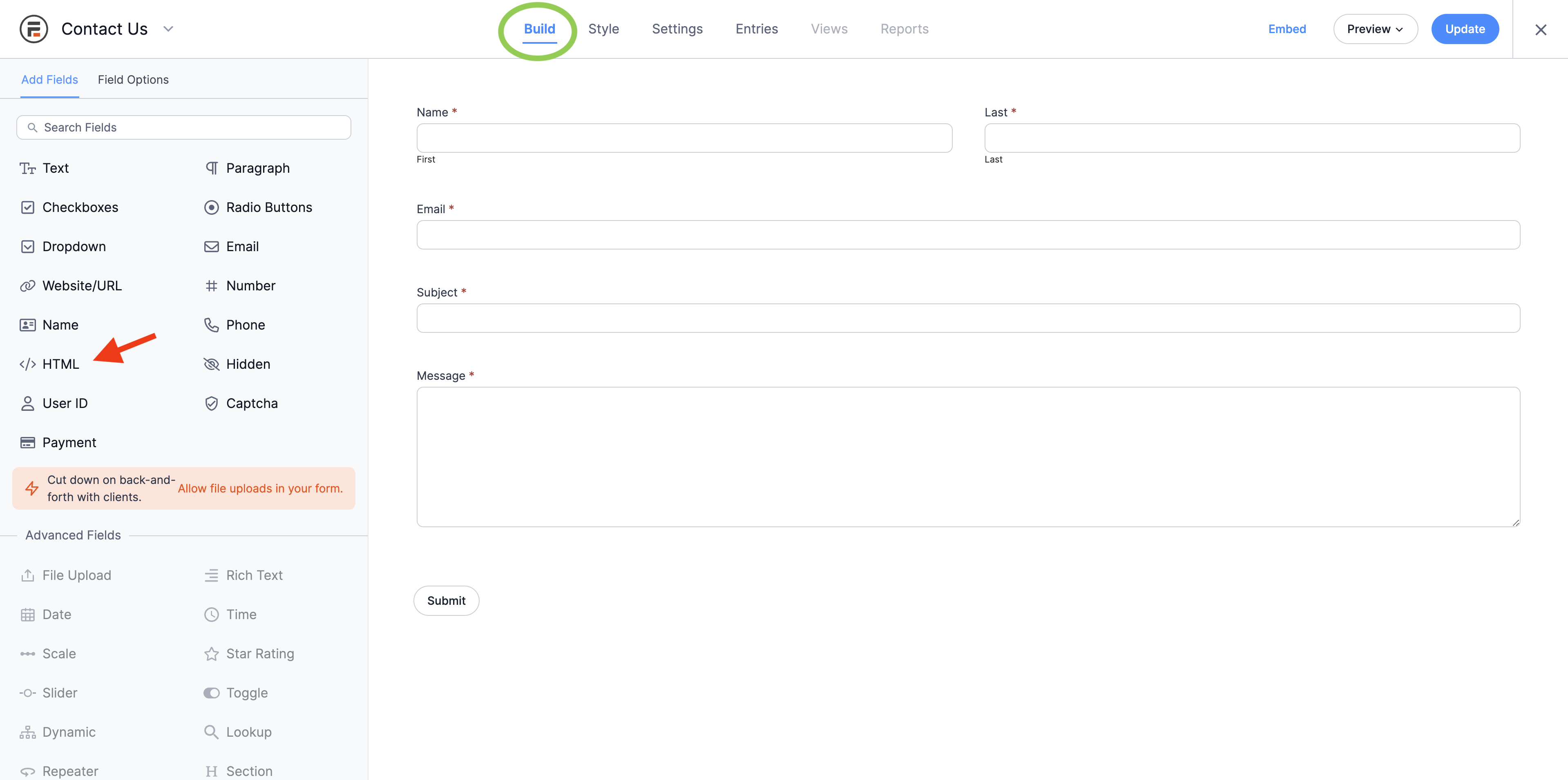
Task: Add a Captcha field
Action: coord(251,403)
